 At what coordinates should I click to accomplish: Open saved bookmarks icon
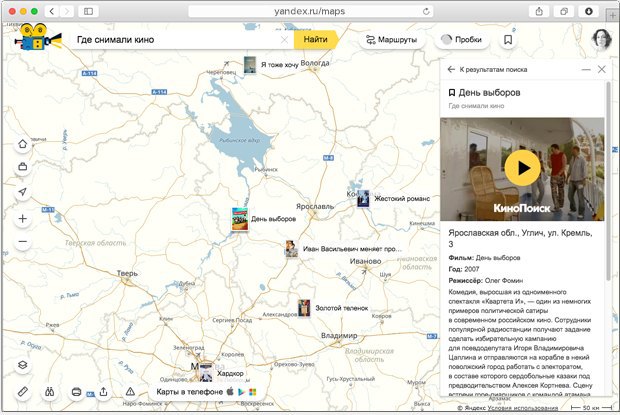click(x=508, y=40)
